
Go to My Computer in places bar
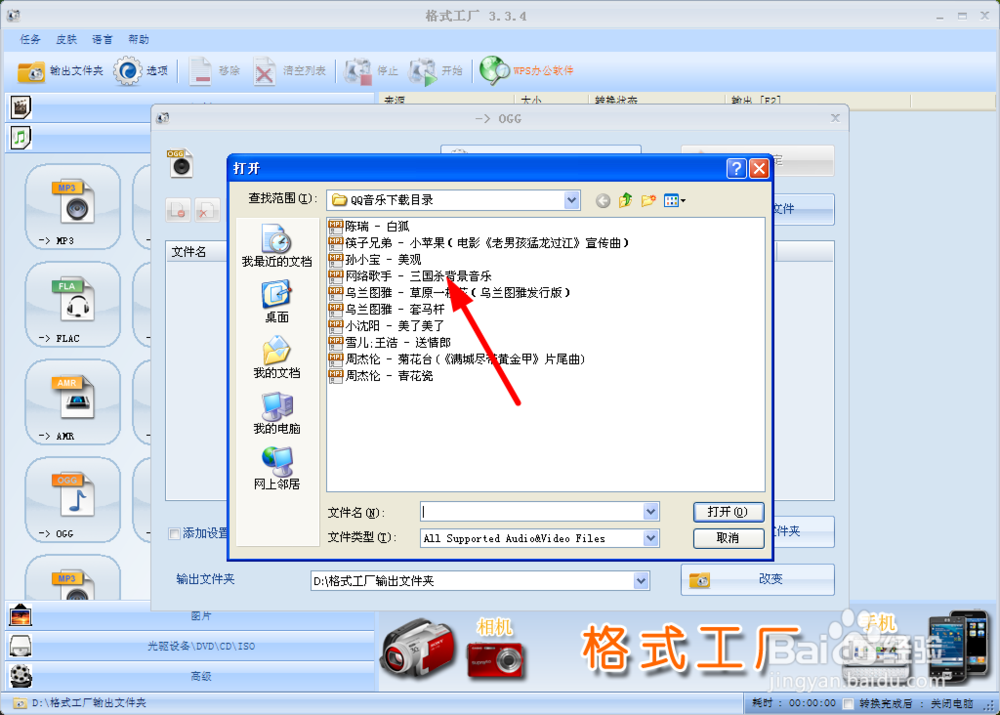(277, 413)
